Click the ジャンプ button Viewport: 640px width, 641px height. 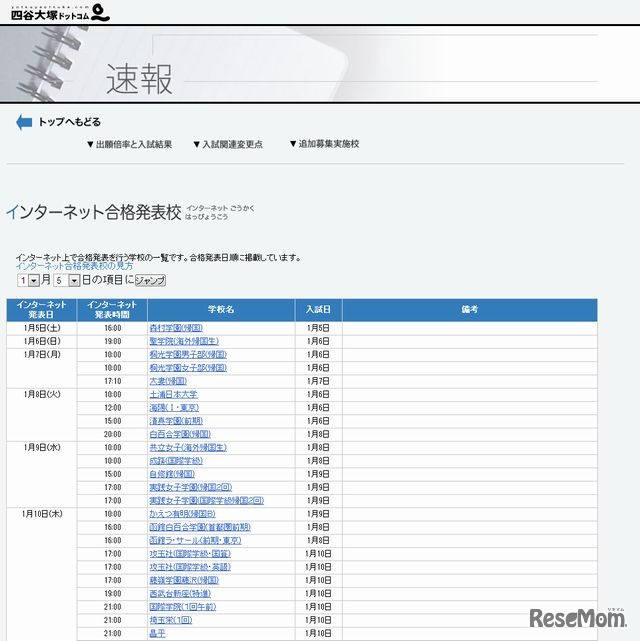click(150, 280)
